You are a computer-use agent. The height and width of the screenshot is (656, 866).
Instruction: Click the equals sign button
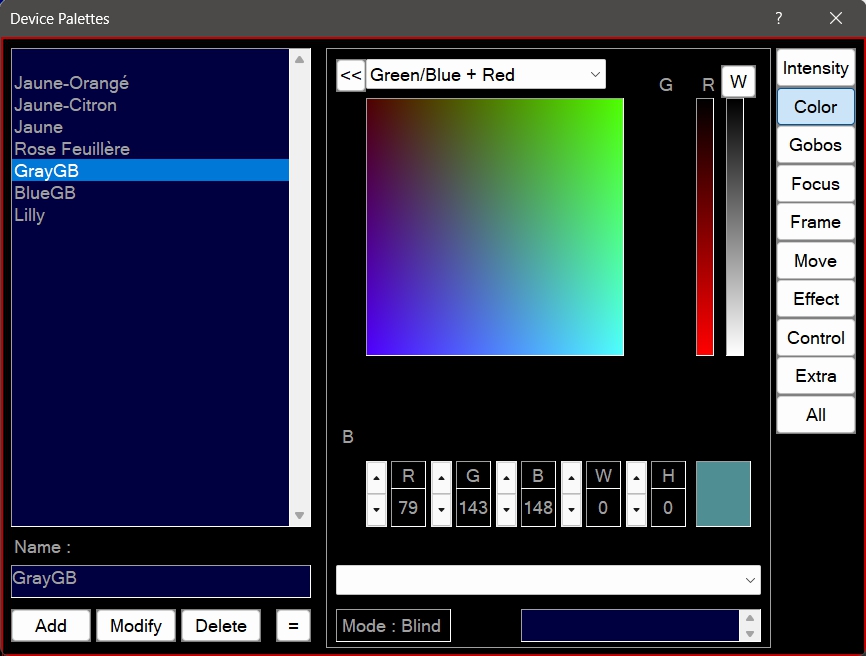point(293,626)
